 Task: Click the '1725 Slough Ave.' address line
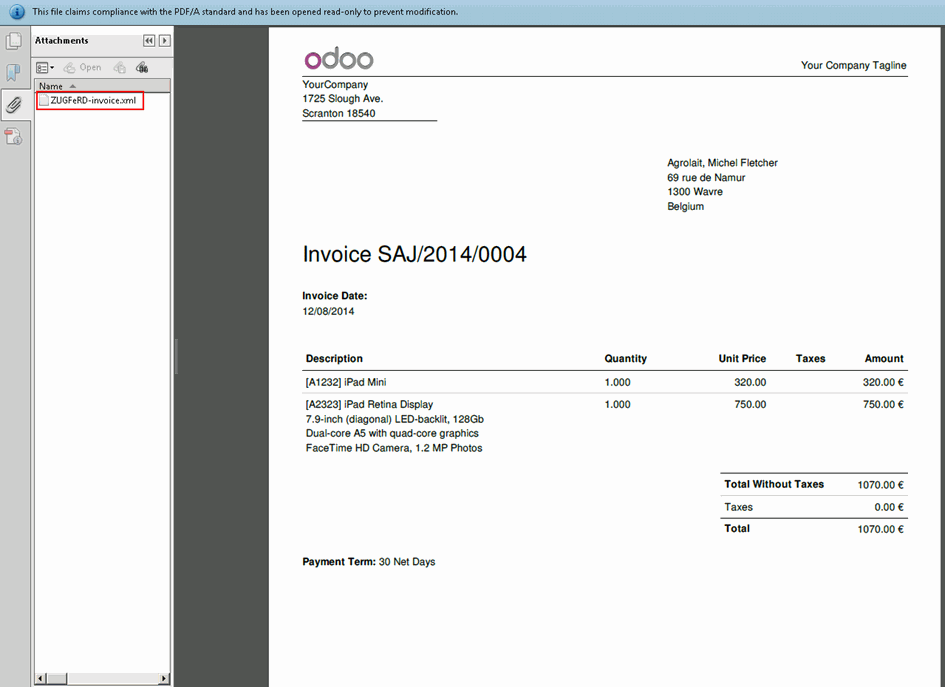tap(343, 99)
